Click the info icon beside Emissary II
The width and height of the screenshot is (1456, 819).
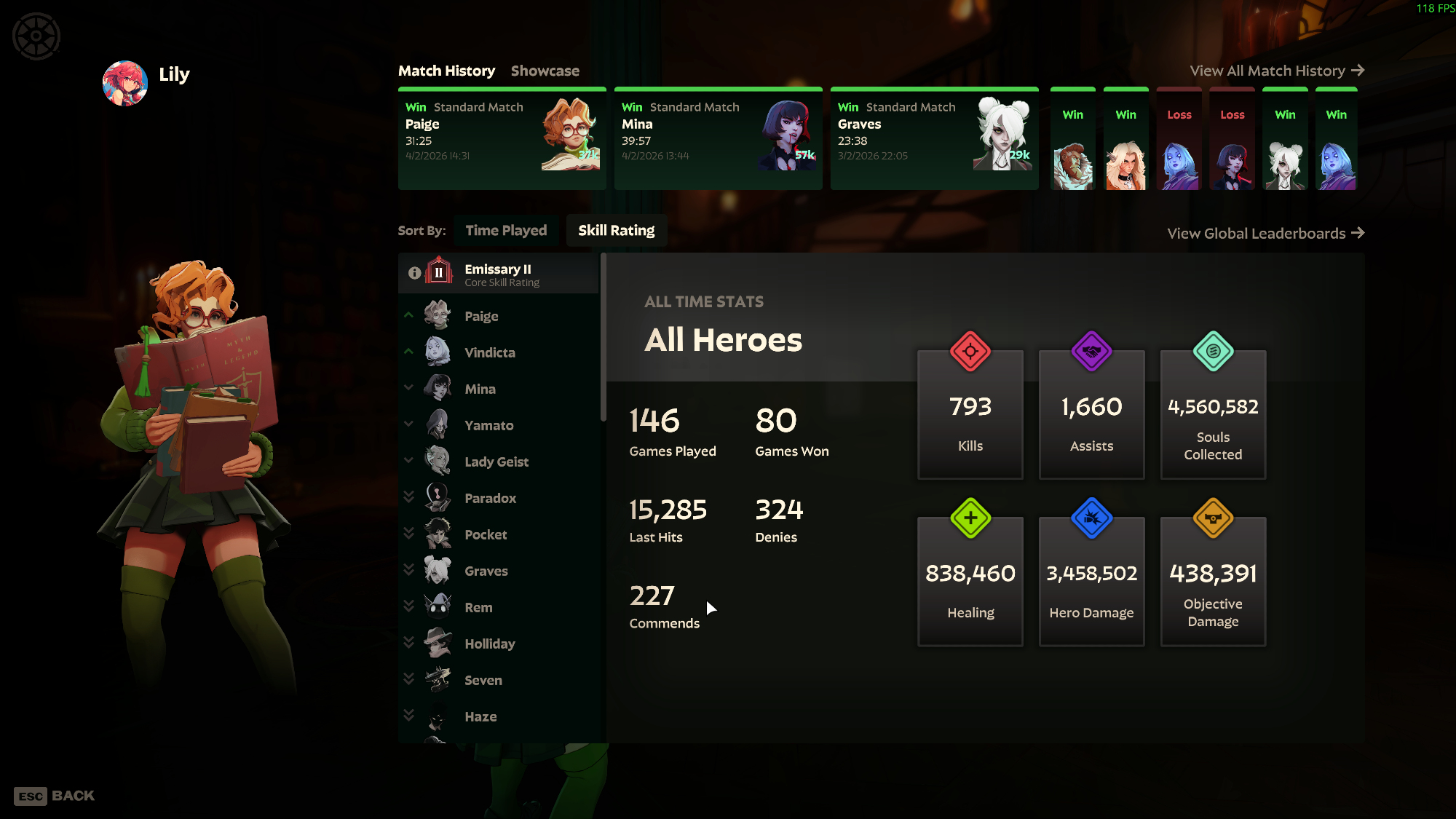tap(414, 273)
